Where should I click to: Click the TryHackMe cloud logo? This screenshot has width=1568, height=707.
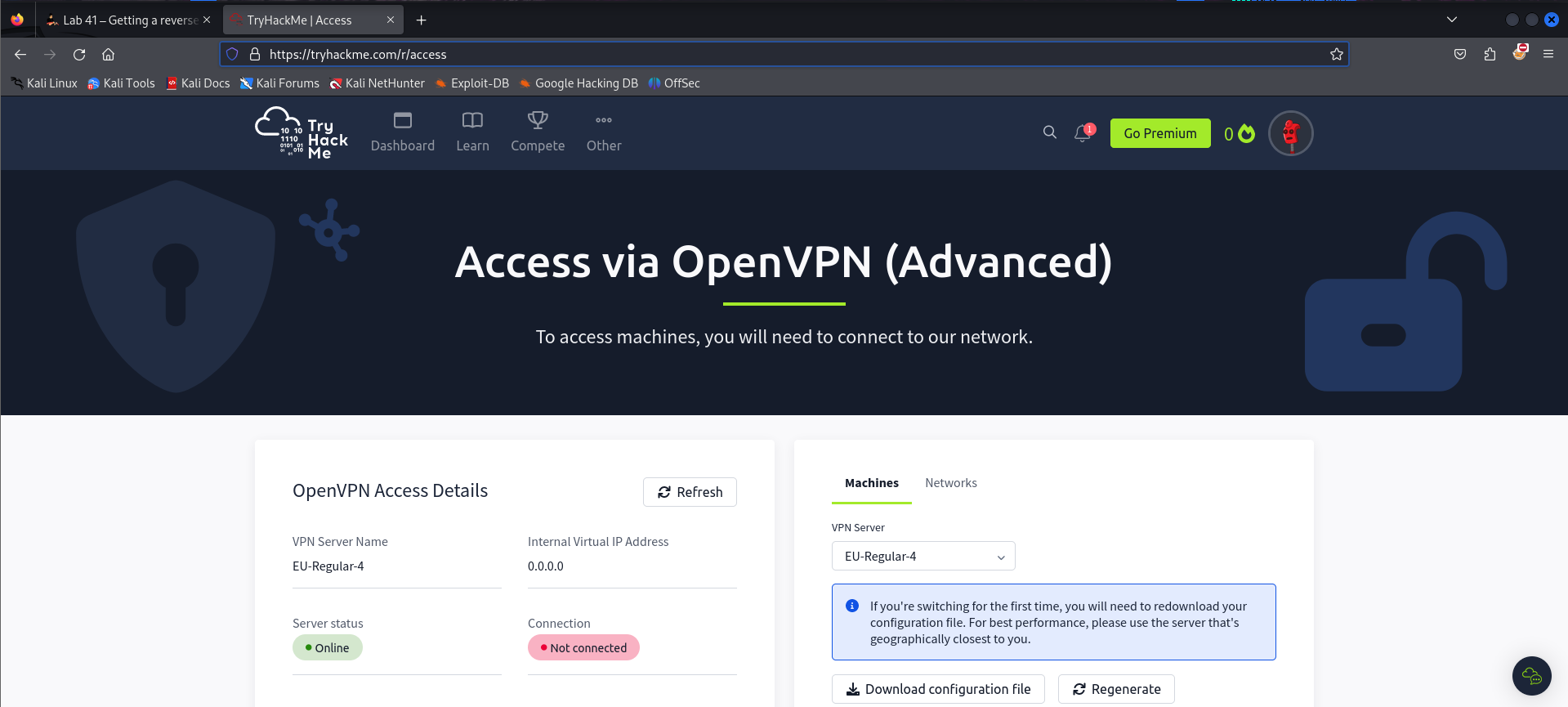pos(302,133)
